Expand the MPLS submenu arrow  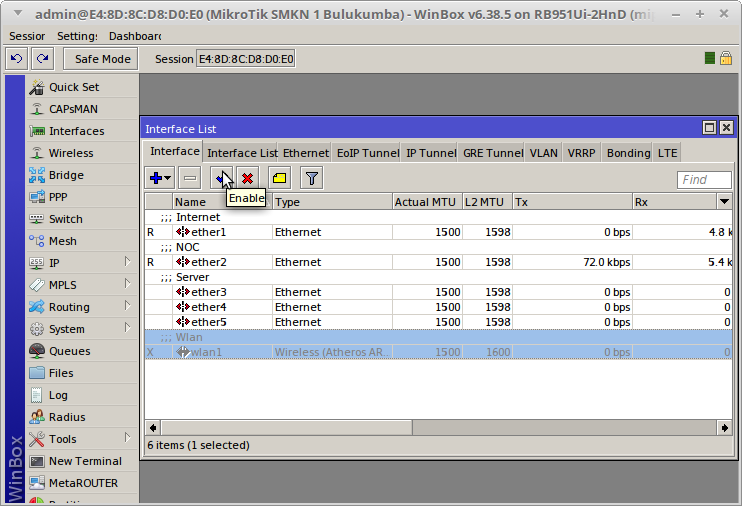(127, 284)
